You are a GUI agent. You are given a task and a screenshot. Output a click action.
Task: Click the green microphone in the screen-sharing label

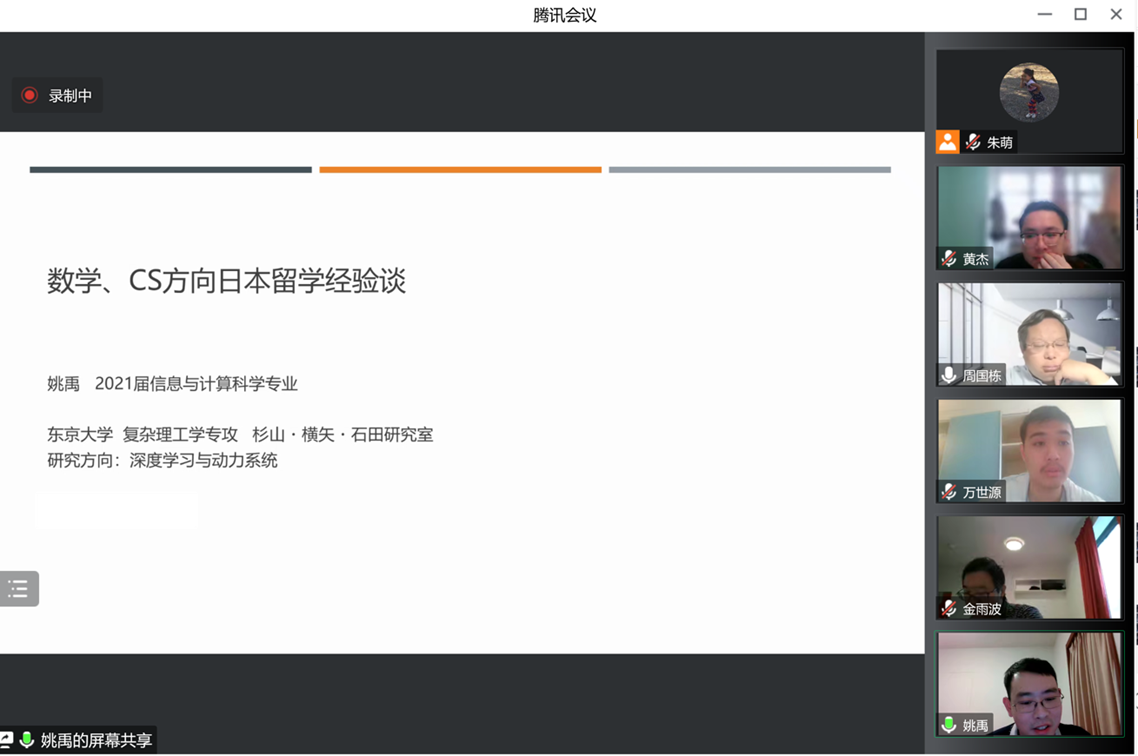[x=27, y=740]
